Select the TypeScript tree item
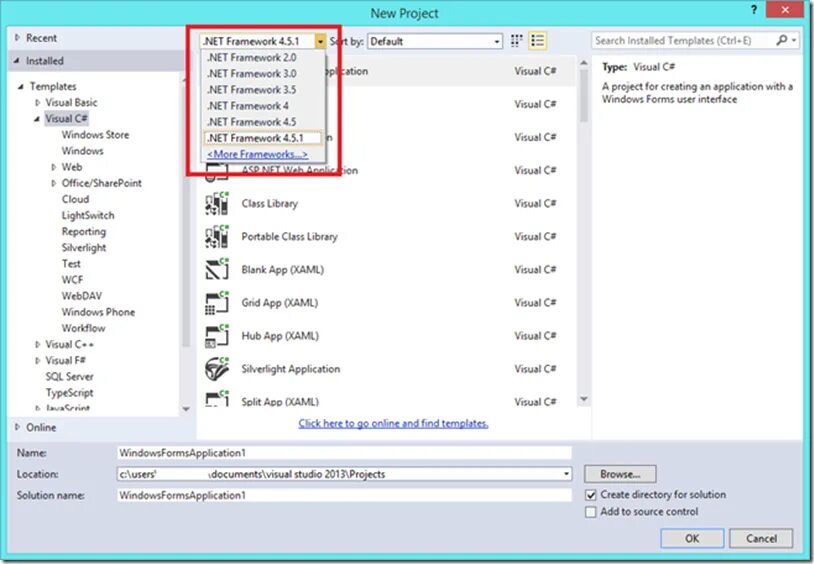814x564 pixels. pyautogui.click(x=69, y=393)
